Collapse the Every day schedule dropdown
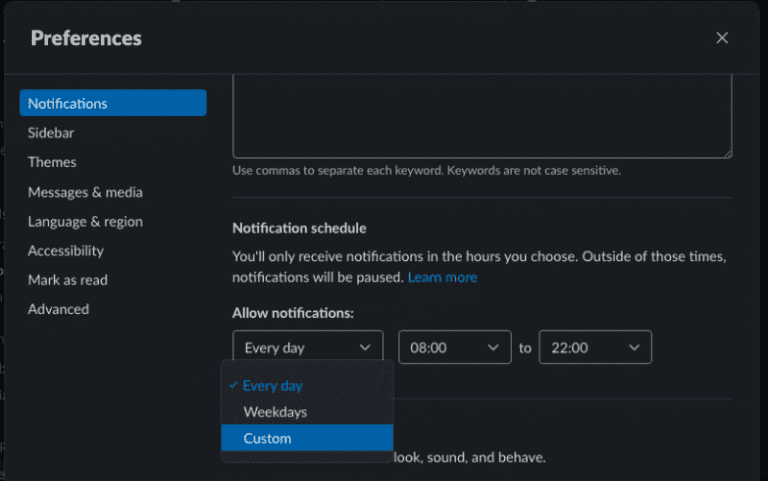This screenshot has width=768, height=481. pyautogui.click(x=307, y=348)
